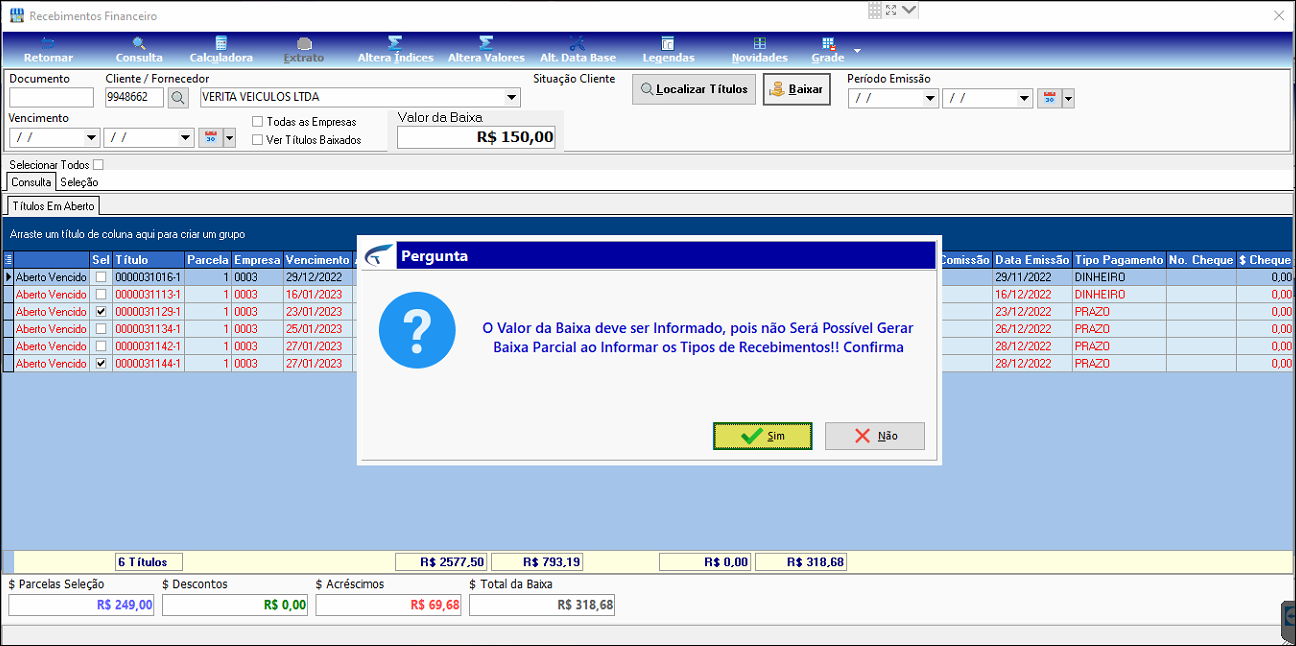
Task: Click the grid keypad icon at top center
Action: 875,10
